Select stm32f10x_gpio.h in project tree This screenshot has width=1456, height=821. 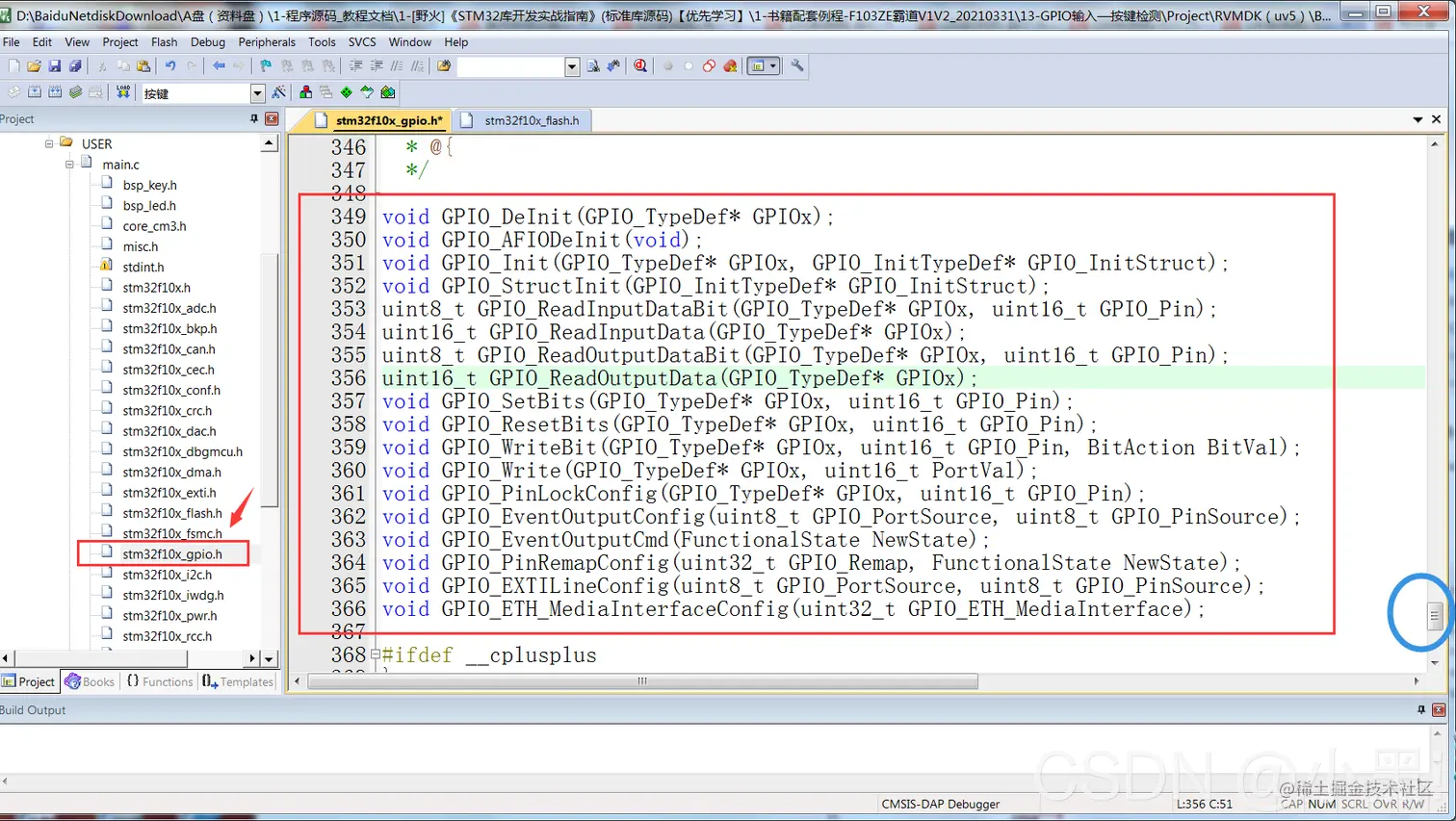coord(172,554)
